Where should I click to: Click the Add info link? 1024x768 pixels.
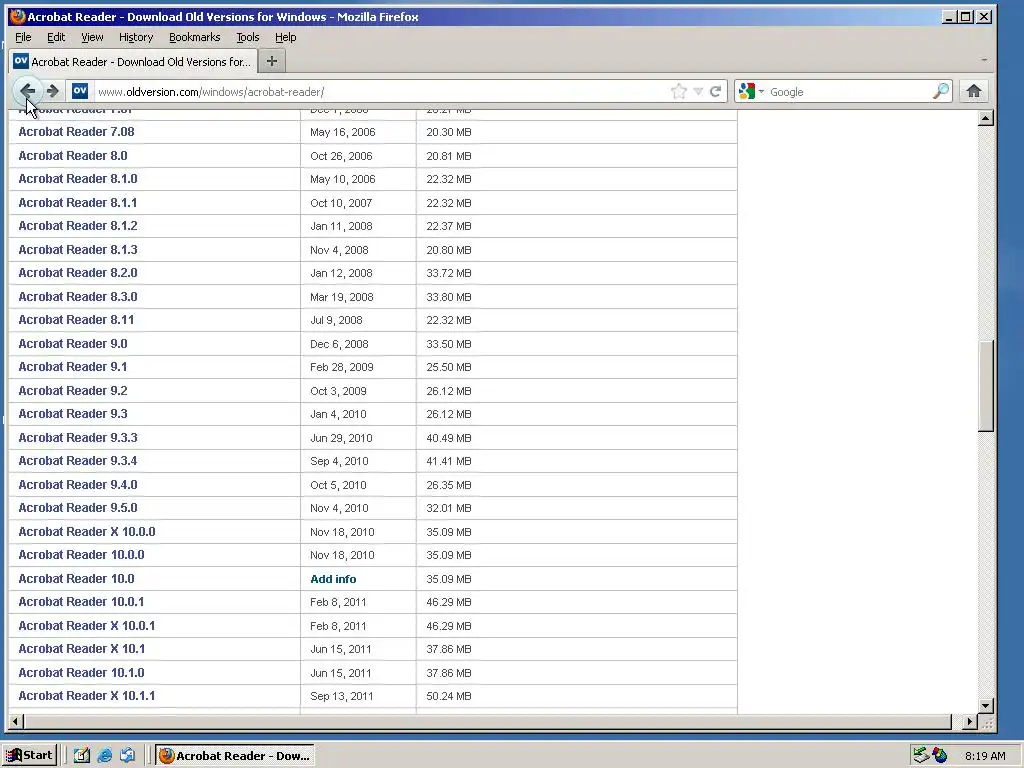[333, 579]
